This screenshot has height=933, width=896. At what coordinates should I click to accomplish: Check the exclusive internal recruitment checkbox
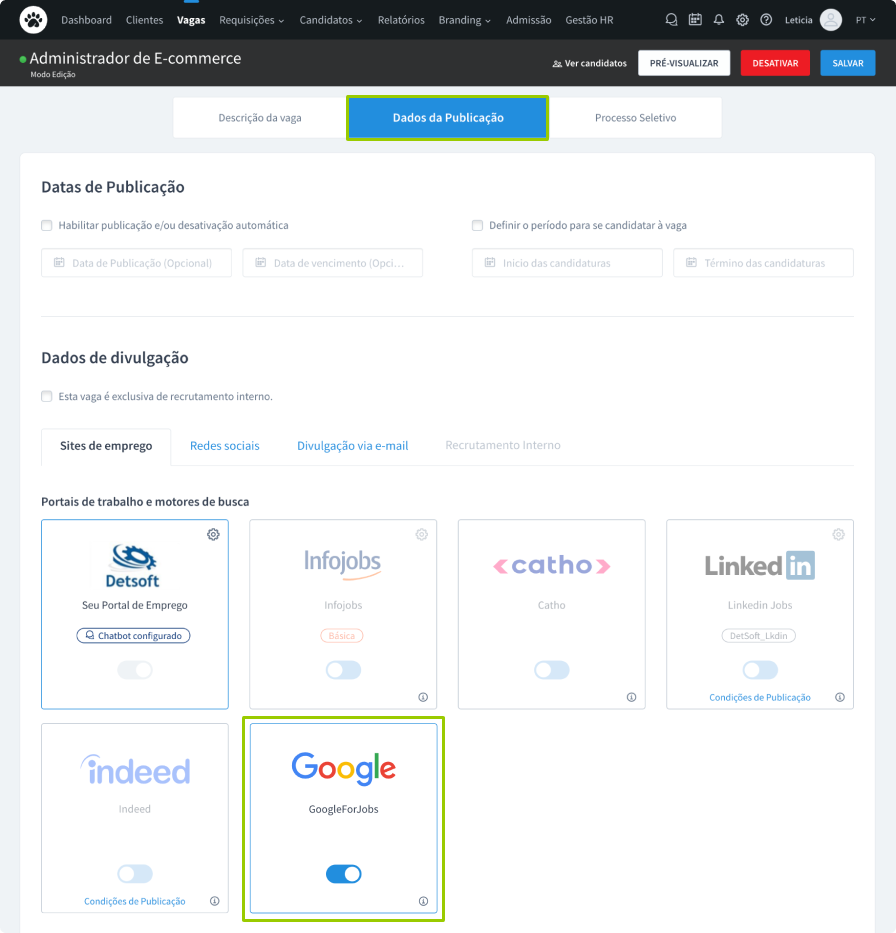click(x=47, y=396)
